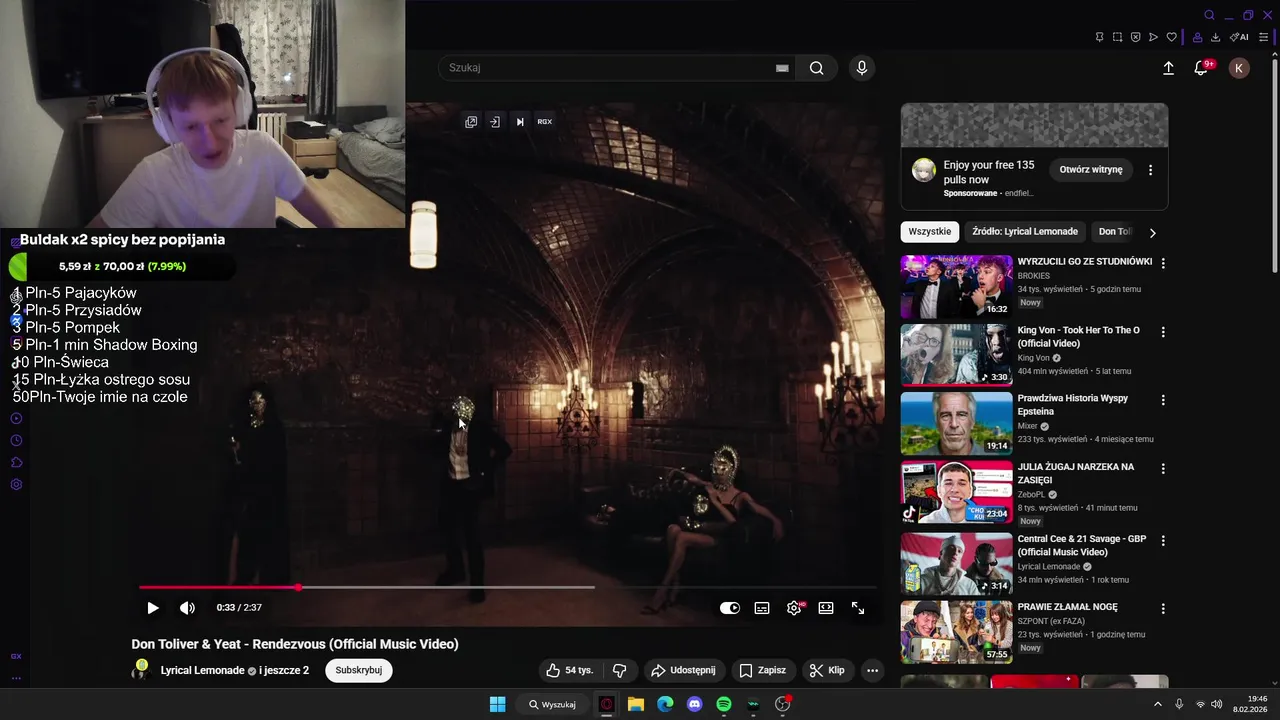The height and width of the screenshot is (720, 1280).
Task: Add page to bookmarks heart icon
Action: (1171, 37)
